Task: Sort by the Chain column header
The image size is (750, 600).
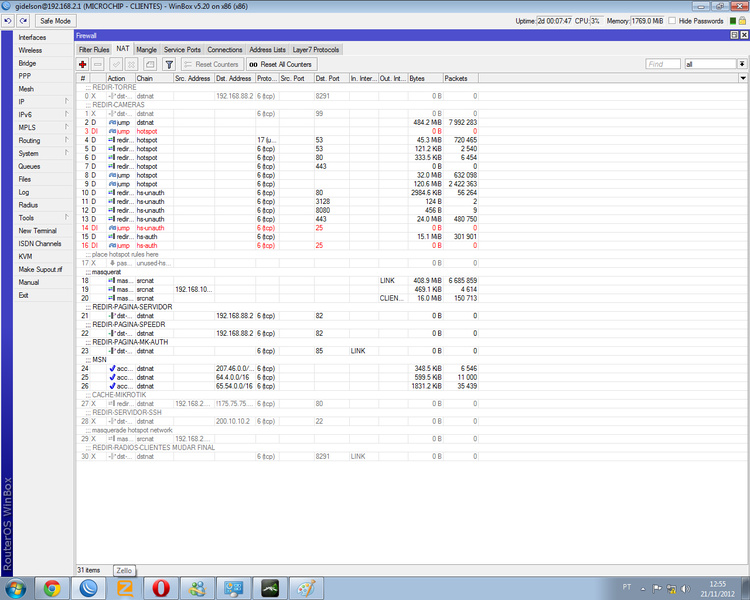Action: [154, 78]
